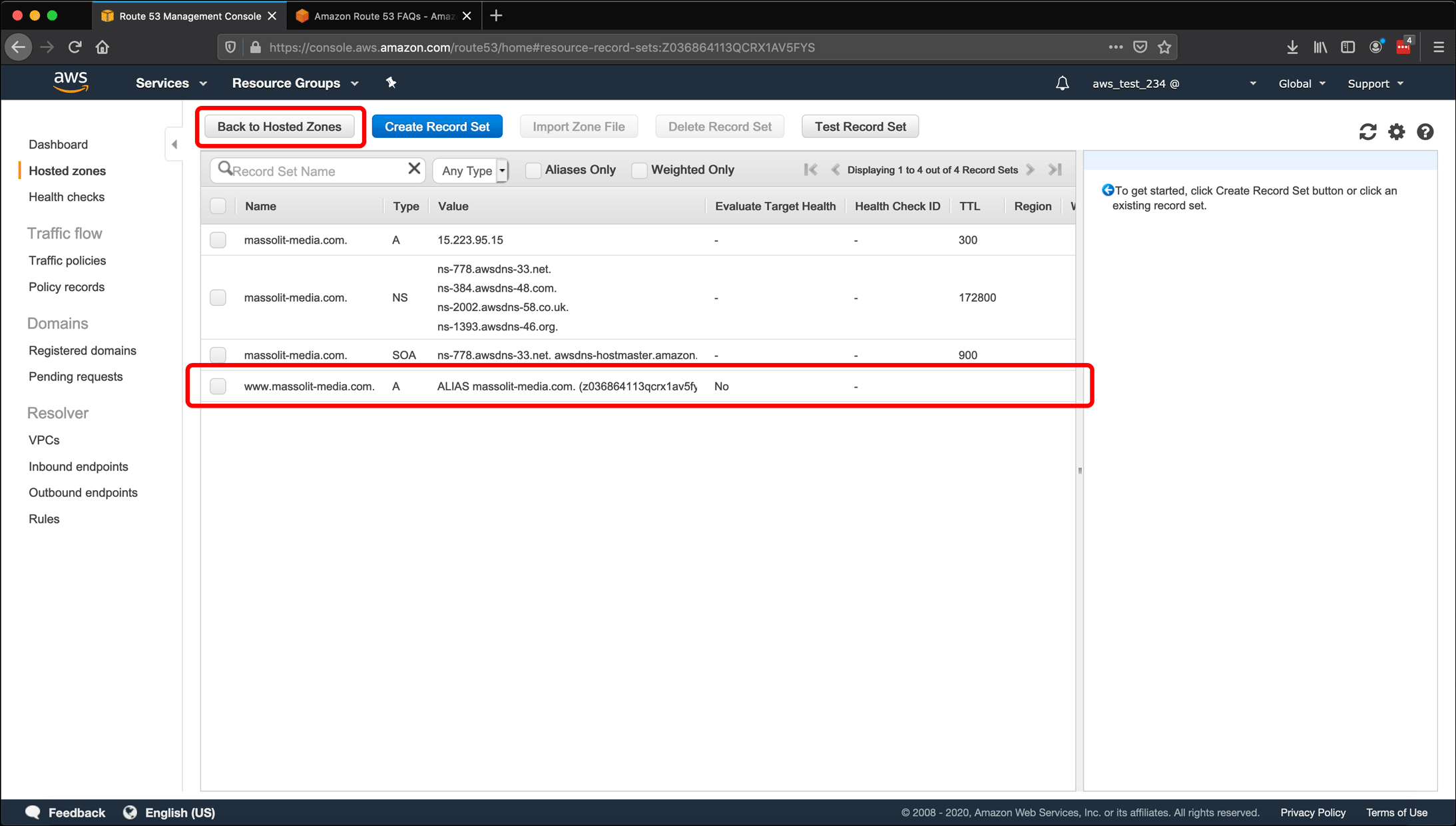Sort by the Name column header
Screen dimensions: 1456x826
point(260,206)
